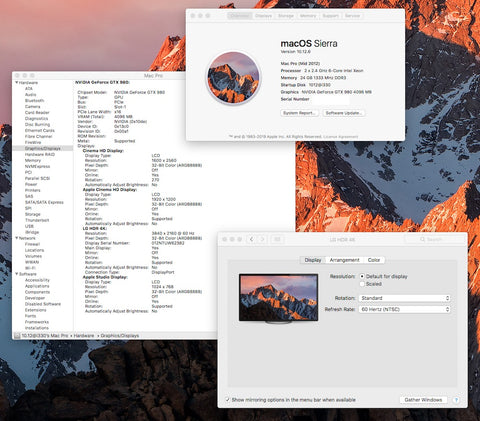
Task: Open the Refresh Rate 60 Hertz dropdown
Action: click(404, 309)
